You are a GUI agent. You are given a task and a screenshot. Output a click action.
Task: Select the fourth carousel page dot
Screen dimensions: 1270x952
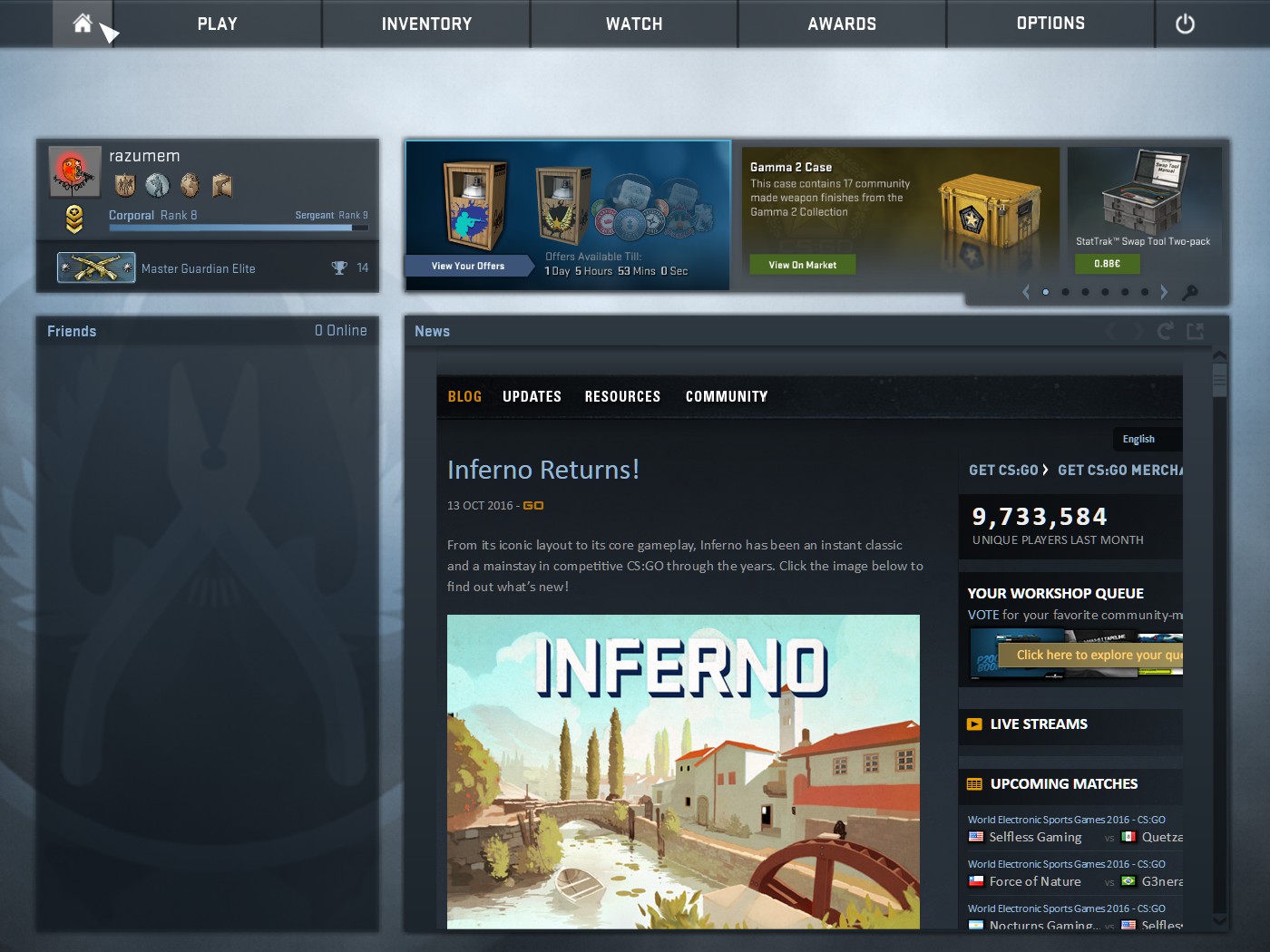click(x=1106, y=292)
